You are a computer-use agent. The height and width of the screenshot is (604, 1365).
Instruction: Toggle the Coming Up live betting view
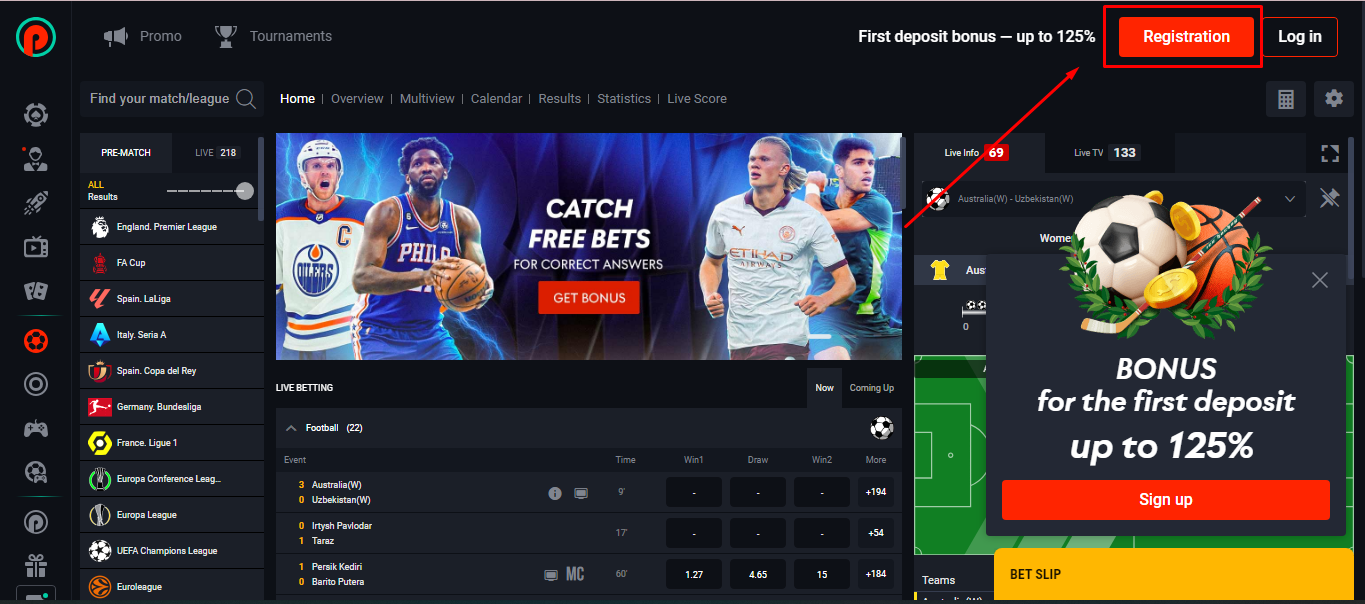(872, 388)
